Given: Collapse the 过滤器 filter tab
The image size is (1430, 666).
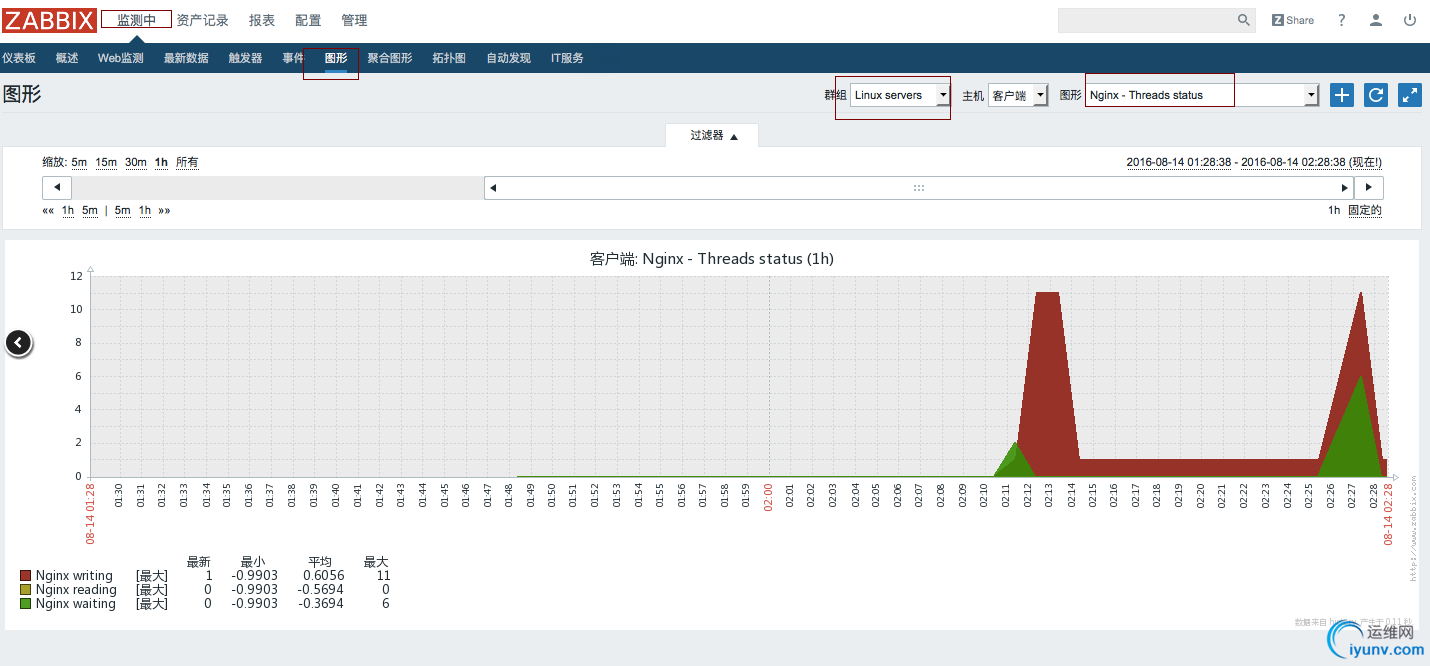Looking at the screenshot, I should click(x=713, y=135).
